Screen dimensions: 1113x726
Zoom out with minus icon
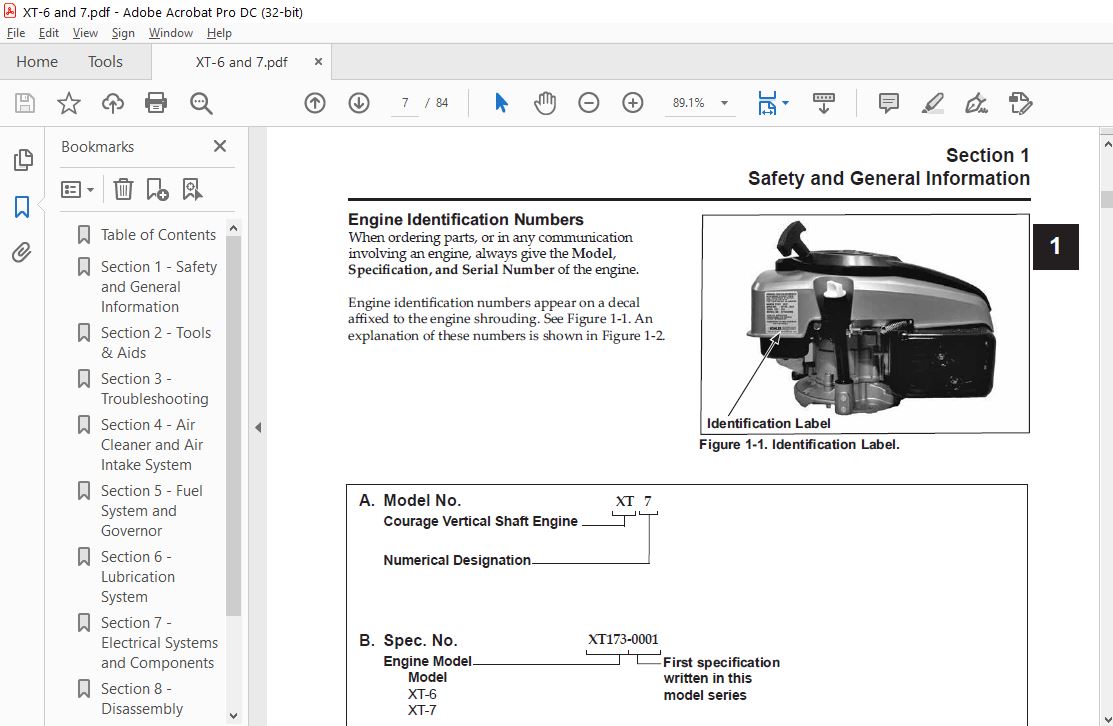click(x=588, y=103)
